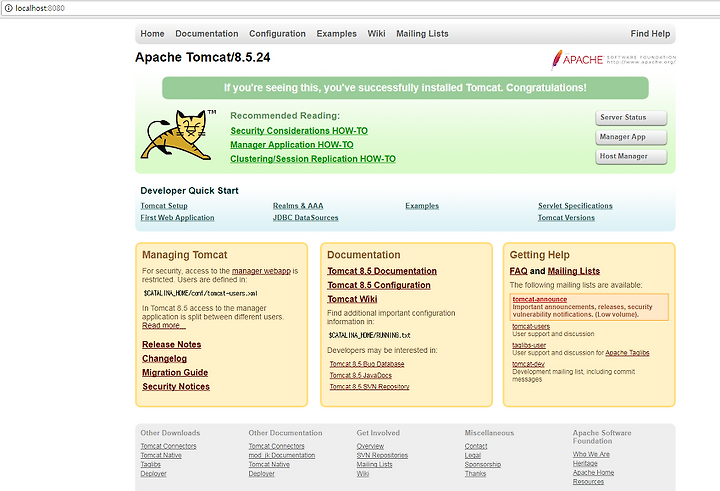Open Taglibs link under Other Downloads

151,464
